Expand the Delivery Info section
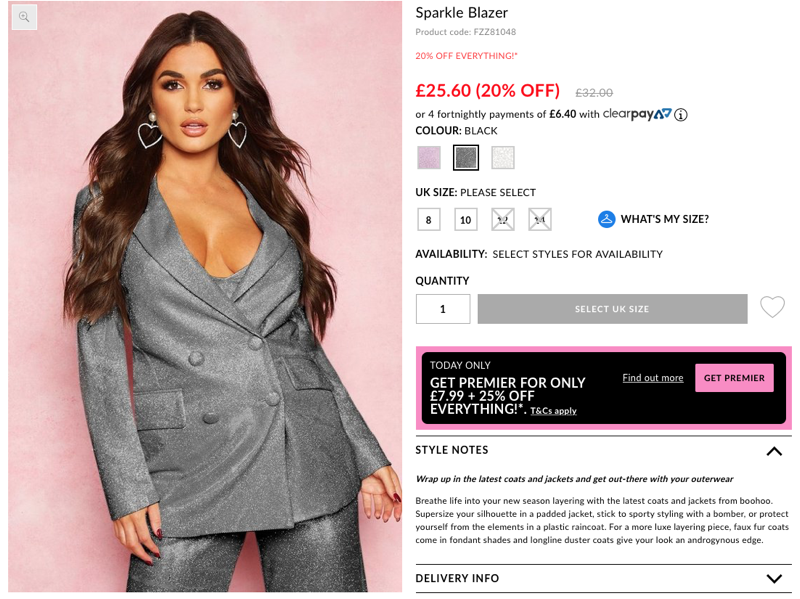This screenshot has width=800, height=599. pyautogui.click(x=774, y=579)
